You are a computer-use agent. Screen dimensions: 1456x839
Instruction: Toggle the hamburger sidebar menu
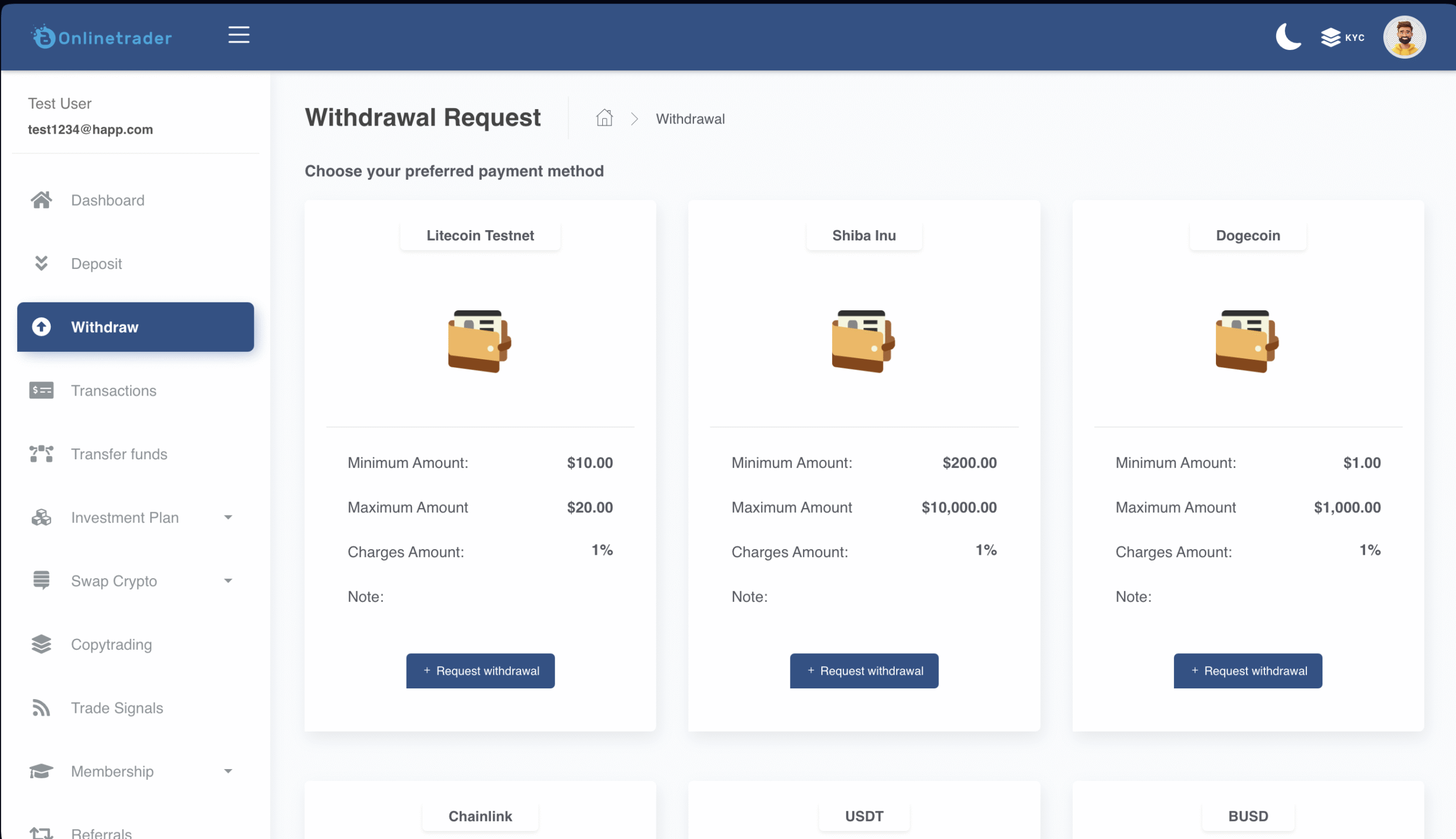239,35
